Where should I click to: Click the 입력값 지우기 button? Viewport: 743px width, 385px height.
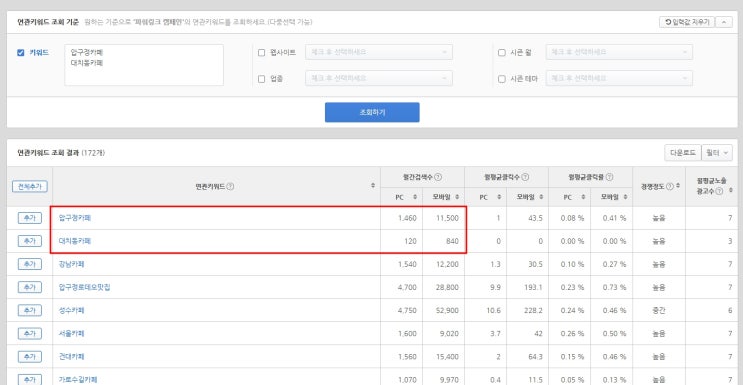(687, 22)
